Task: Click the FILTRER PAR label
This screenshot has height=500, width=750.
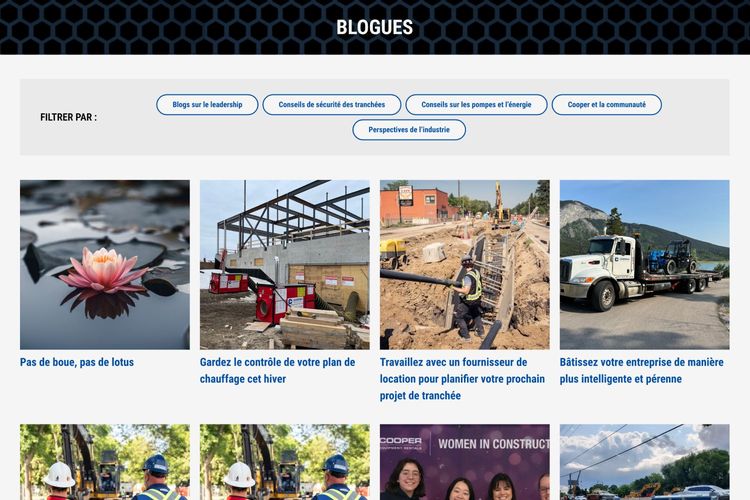Action: 68,117
